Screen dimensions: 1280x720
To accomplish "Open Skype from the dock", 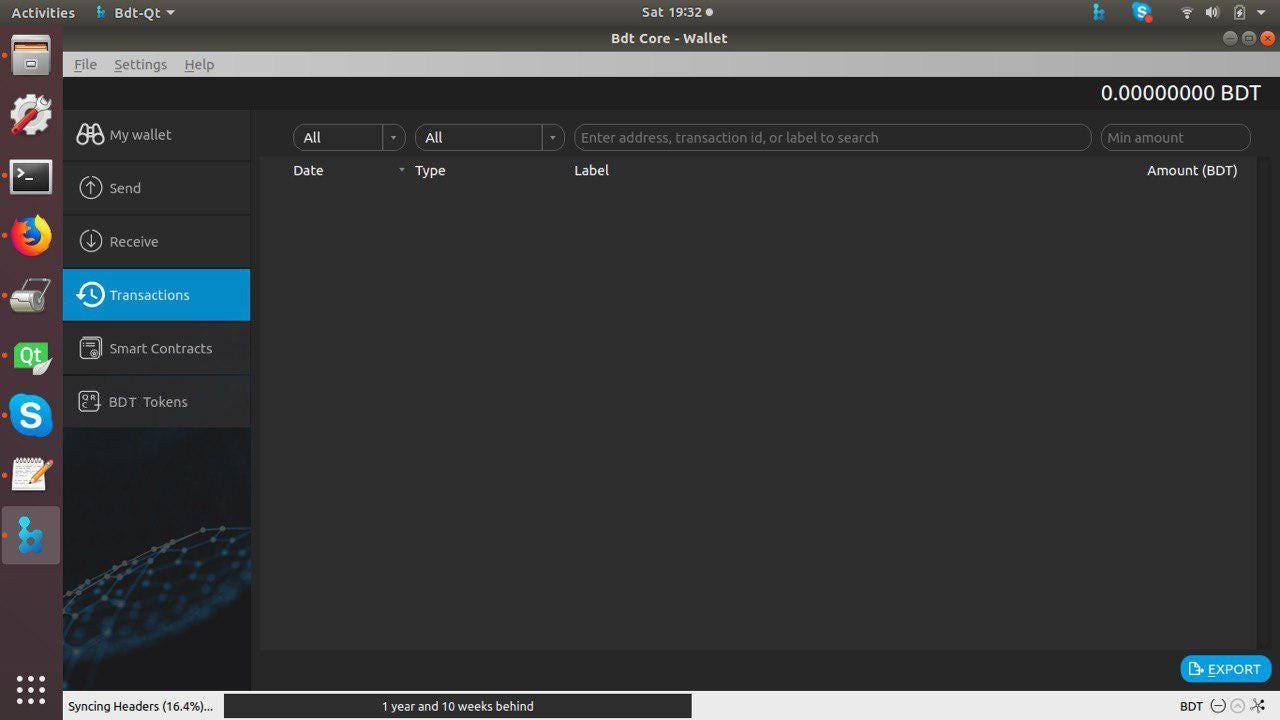I will pos(31,415).
